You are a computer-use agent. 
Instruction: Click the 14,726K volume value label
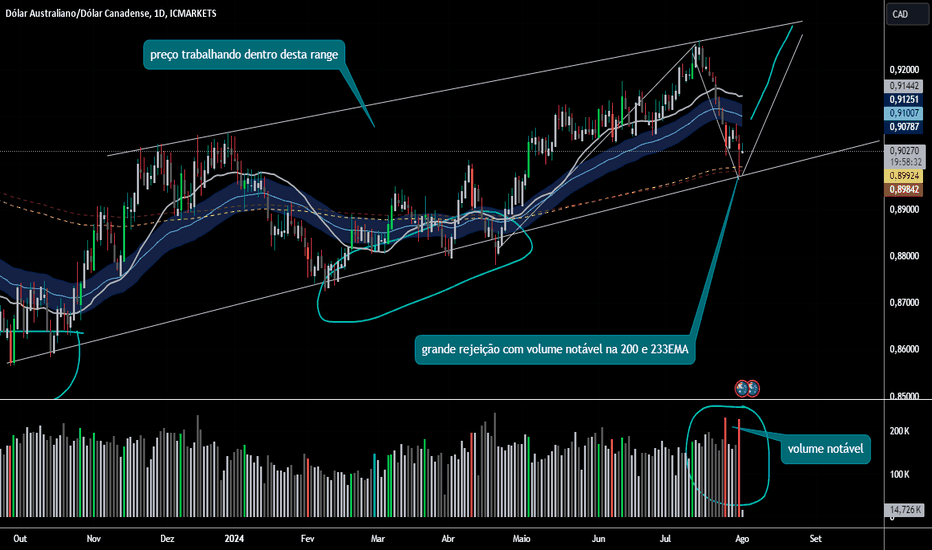click(906, 510)
